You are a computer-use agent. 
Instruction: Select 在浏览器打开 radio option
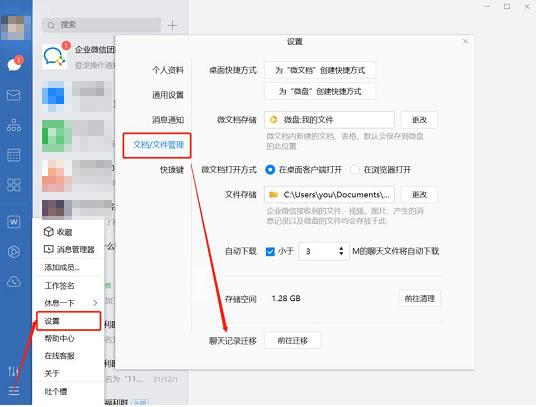click(355, 169)
